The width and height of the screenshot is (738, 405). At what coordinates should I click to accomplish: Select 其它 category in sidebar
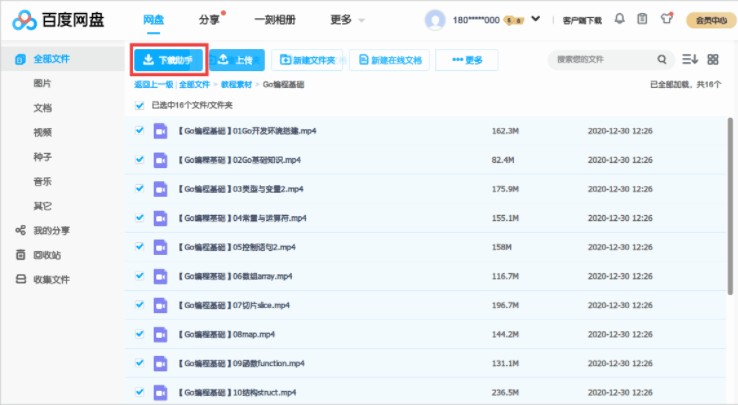coord(42,206)
